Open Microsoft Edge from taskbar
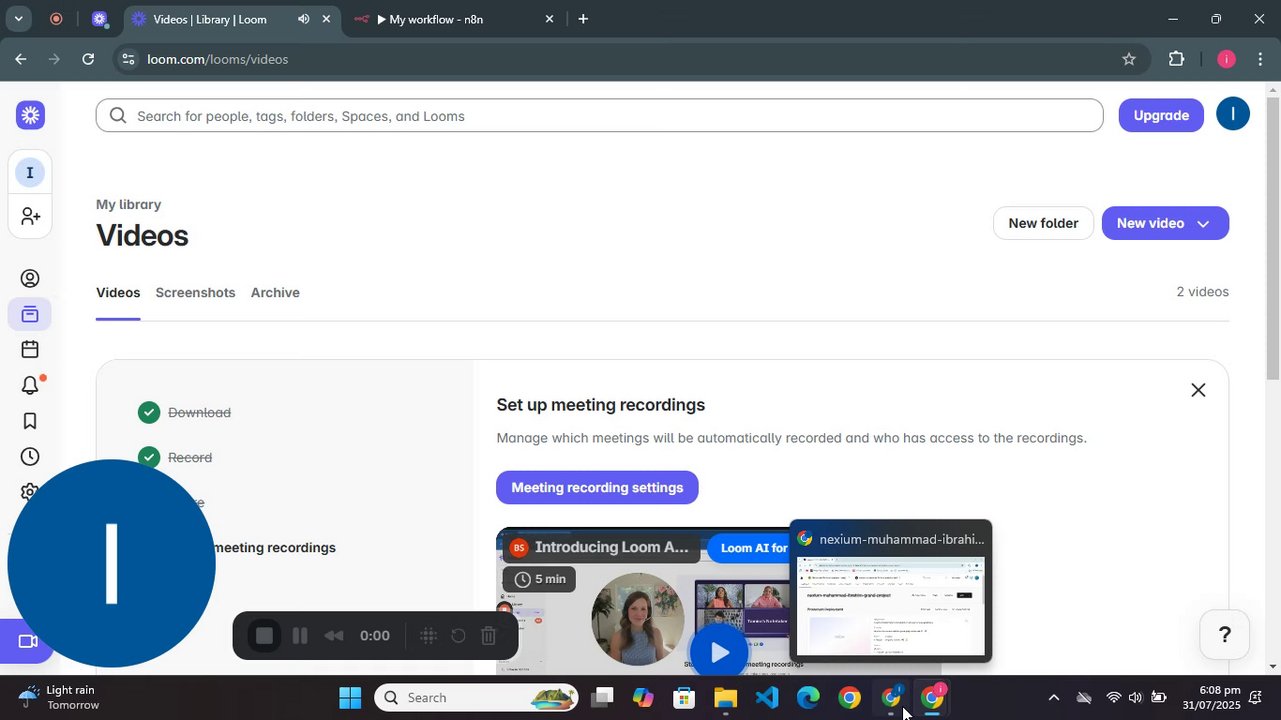1281x720 pixels. point(808,698)
